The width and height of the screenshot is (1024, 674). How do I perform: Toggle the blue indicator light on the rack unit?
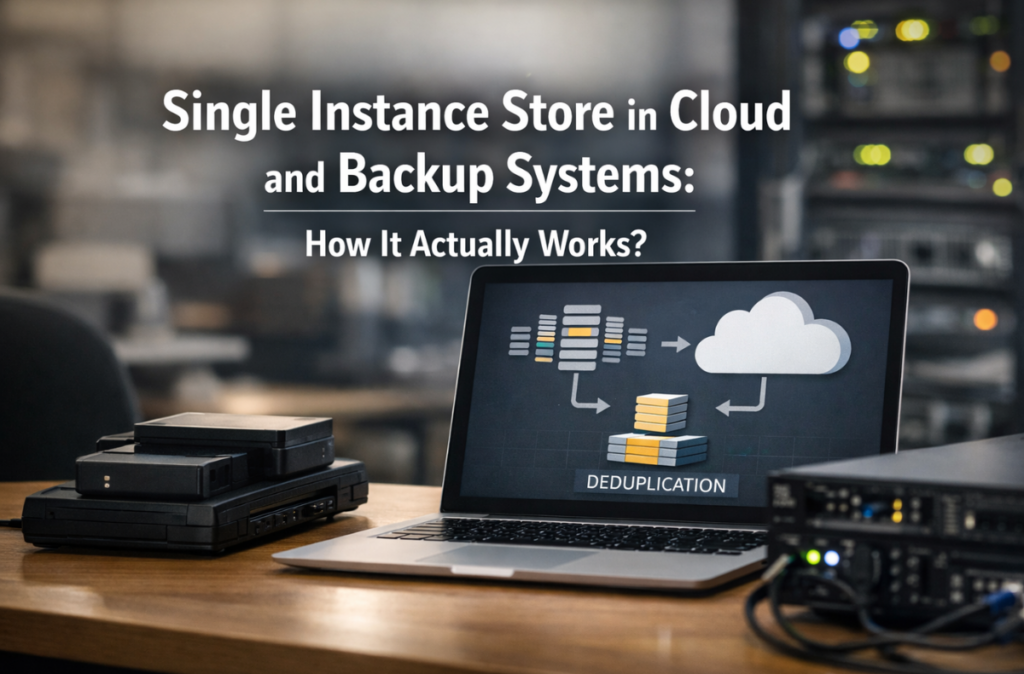coord(831,558)
